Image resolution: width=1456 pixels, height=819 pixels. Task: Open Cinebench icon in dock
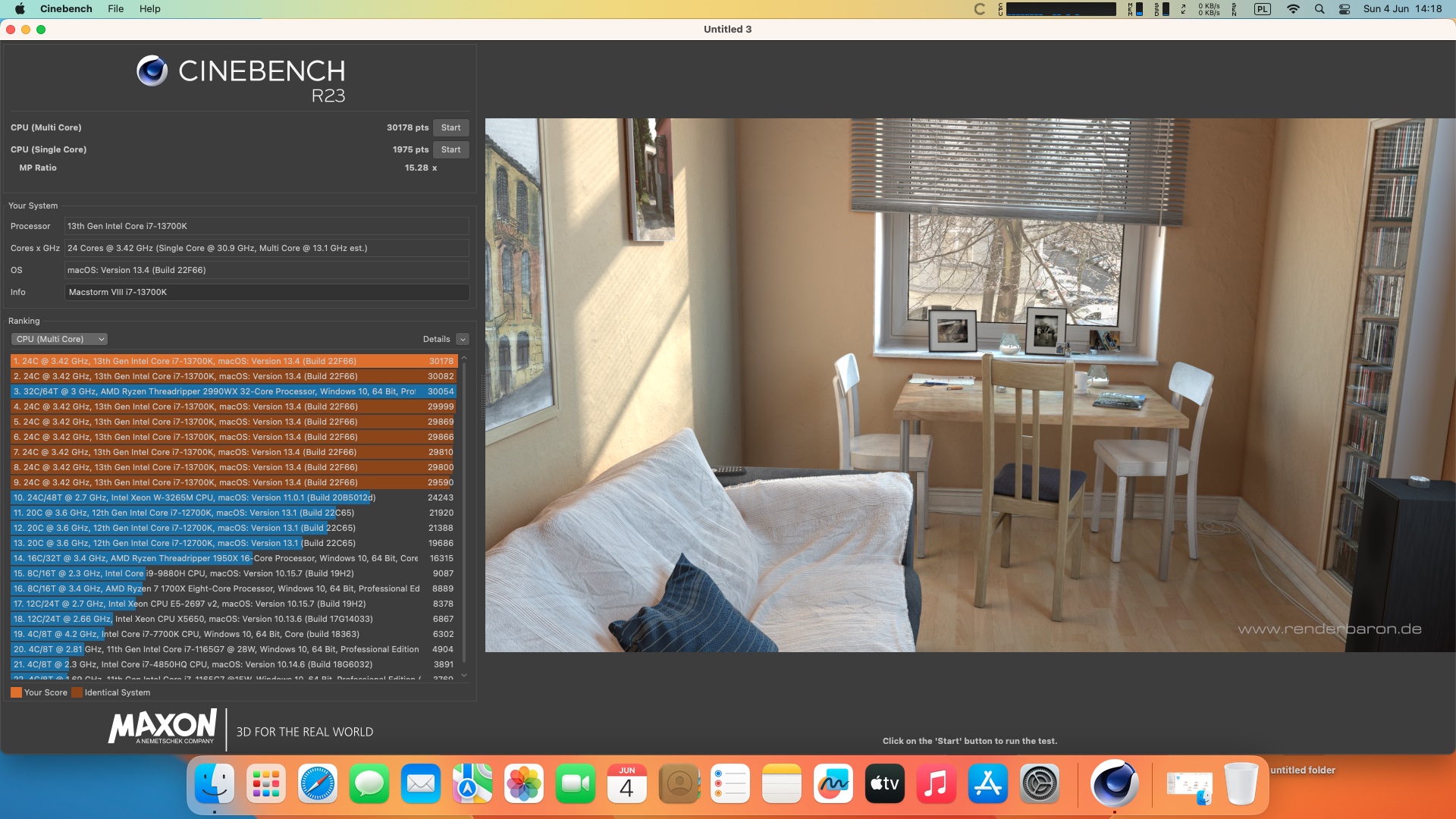[x=1114, y=783]
